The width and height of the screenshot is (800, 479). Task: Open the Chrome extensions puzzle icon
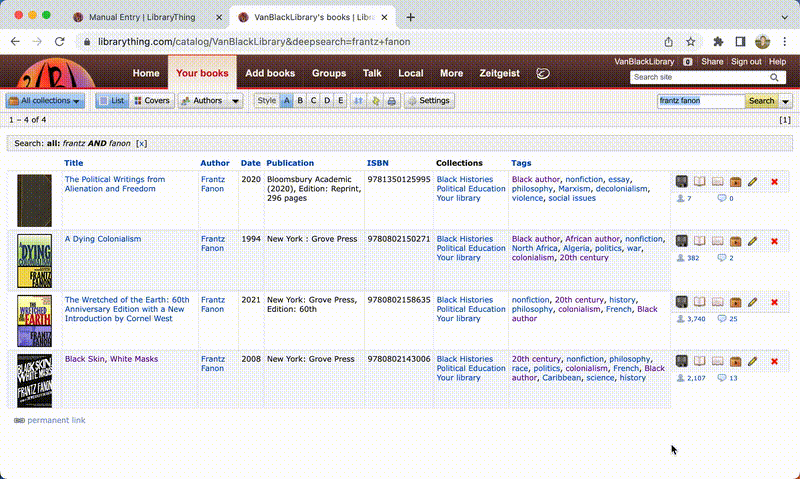(x=718, y=42)
